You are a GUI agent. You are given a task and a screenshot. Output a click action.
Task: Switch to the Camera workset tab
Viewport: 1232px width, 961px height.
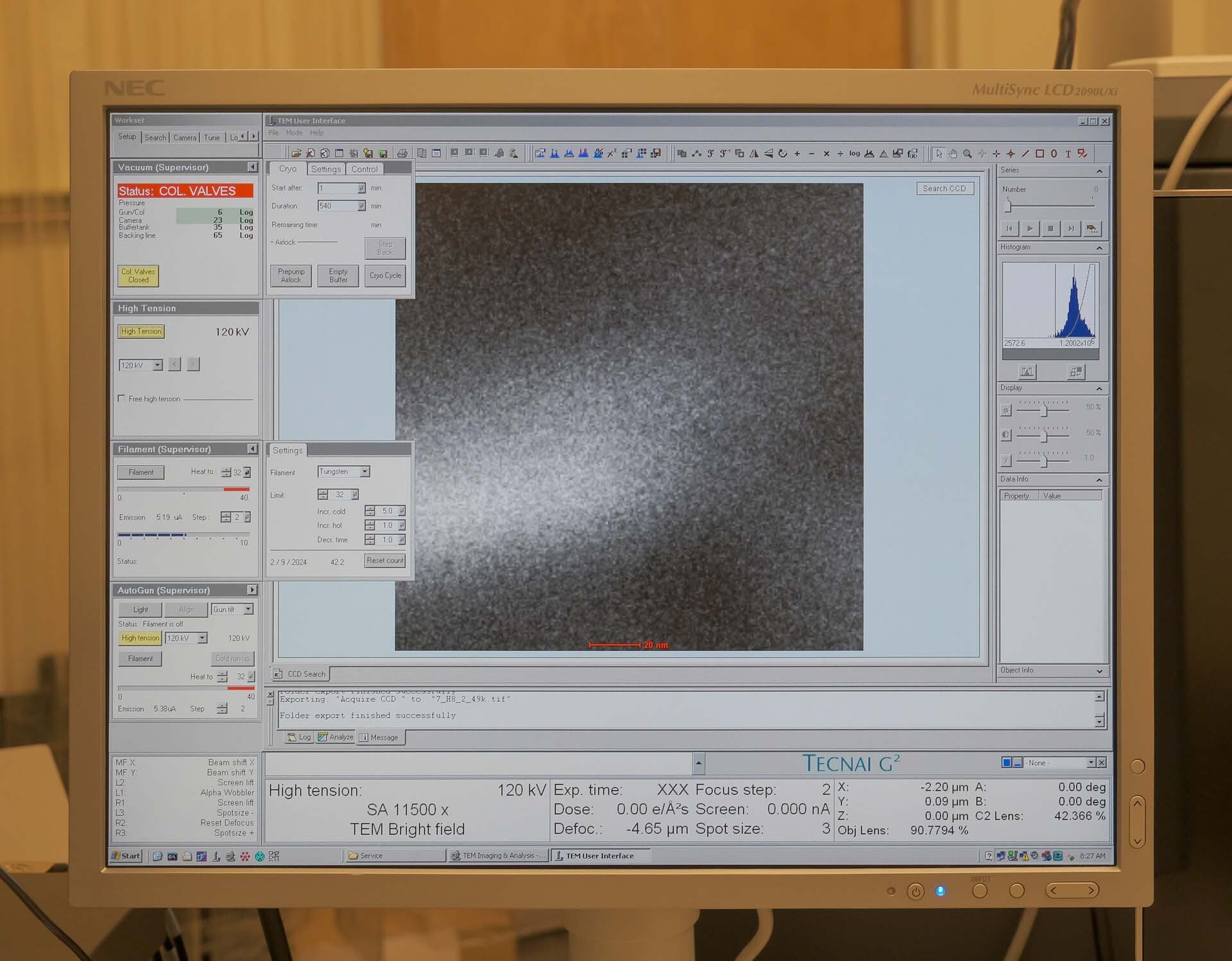coord(185,137)
